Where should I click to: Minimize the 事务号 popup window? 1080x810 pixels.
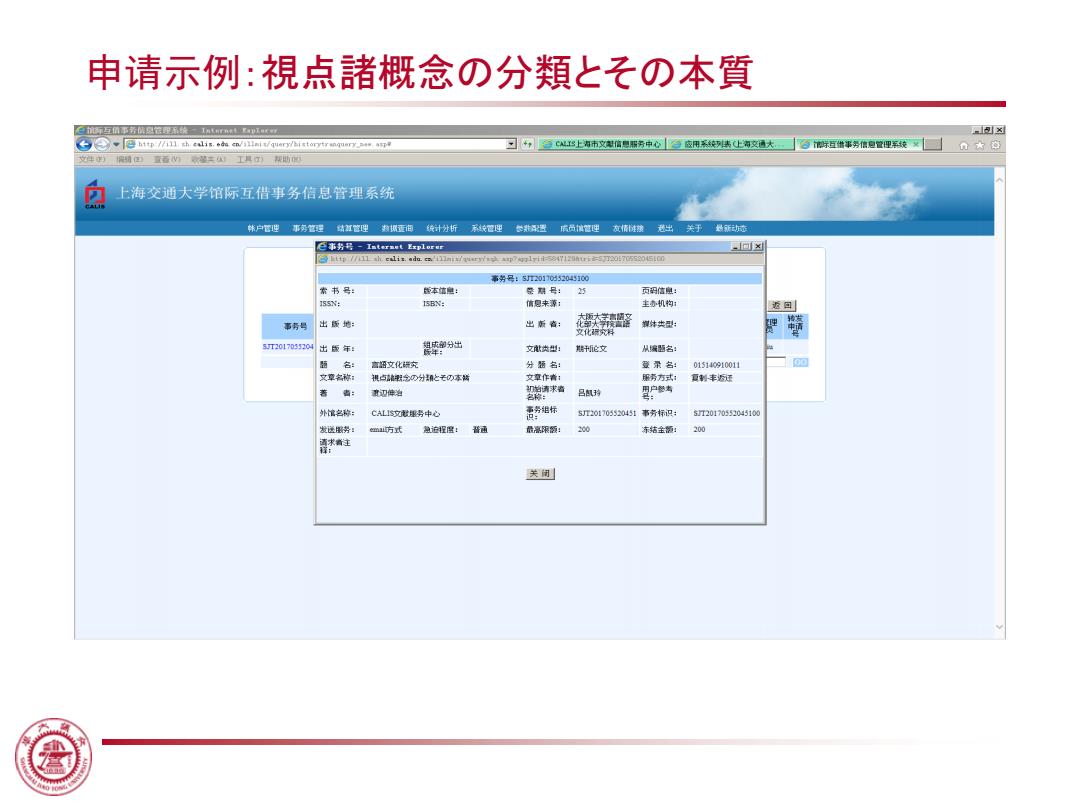[x=735, y=247]
